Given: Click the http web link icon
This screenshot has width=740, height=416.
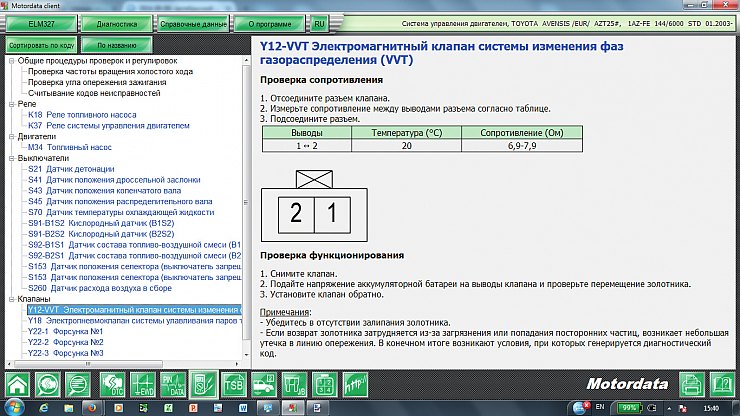Looking at the screenshot, I should 355,384.
